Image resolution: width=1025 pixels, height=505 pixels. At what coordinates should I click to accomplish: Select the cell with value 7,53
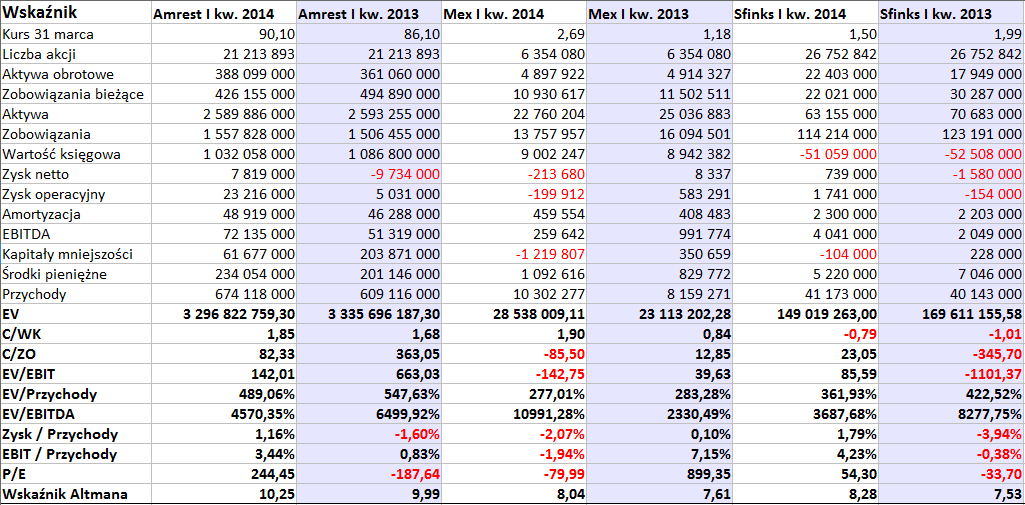coord(952,494)
